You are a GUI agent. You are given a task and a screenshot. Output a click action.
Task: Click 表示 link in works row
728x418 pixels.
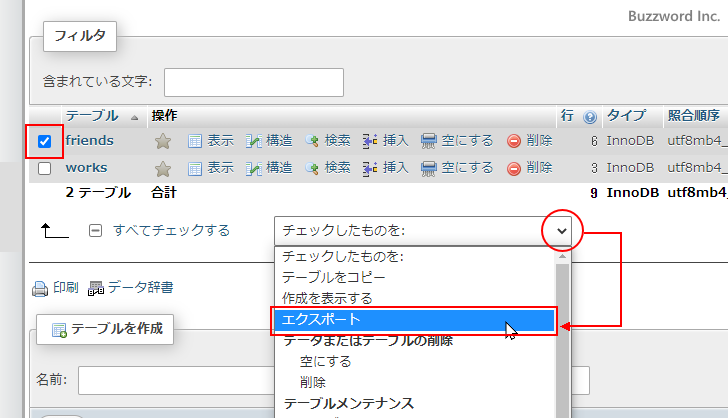pyautogui.click(x=221, y=167)
